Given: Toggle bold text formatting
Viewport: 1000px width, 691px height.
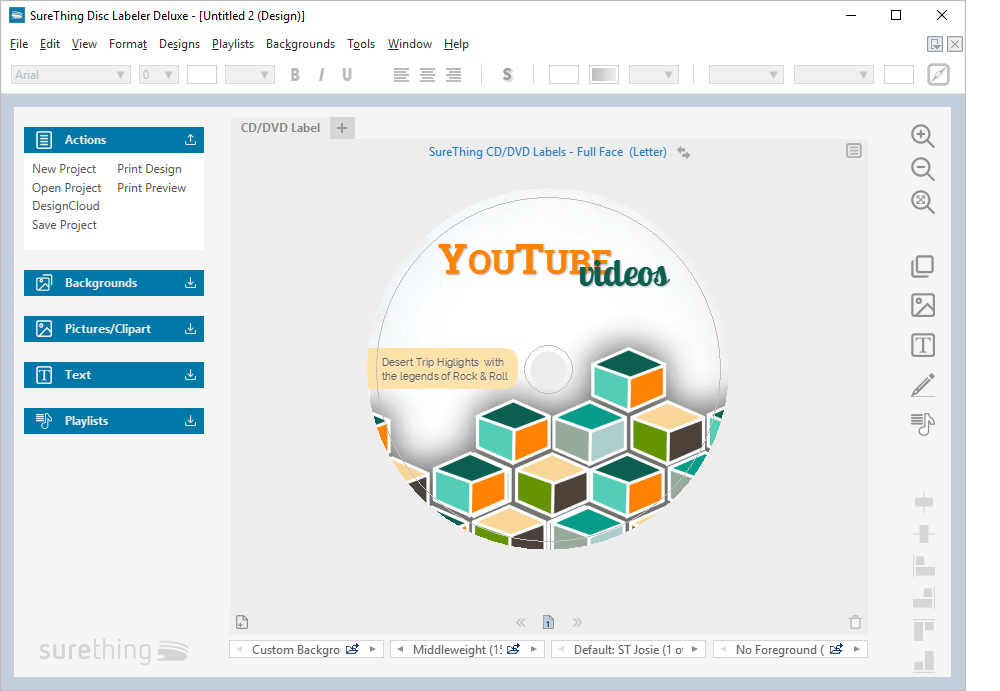Looking at the screenshot, I should point(294,74).
